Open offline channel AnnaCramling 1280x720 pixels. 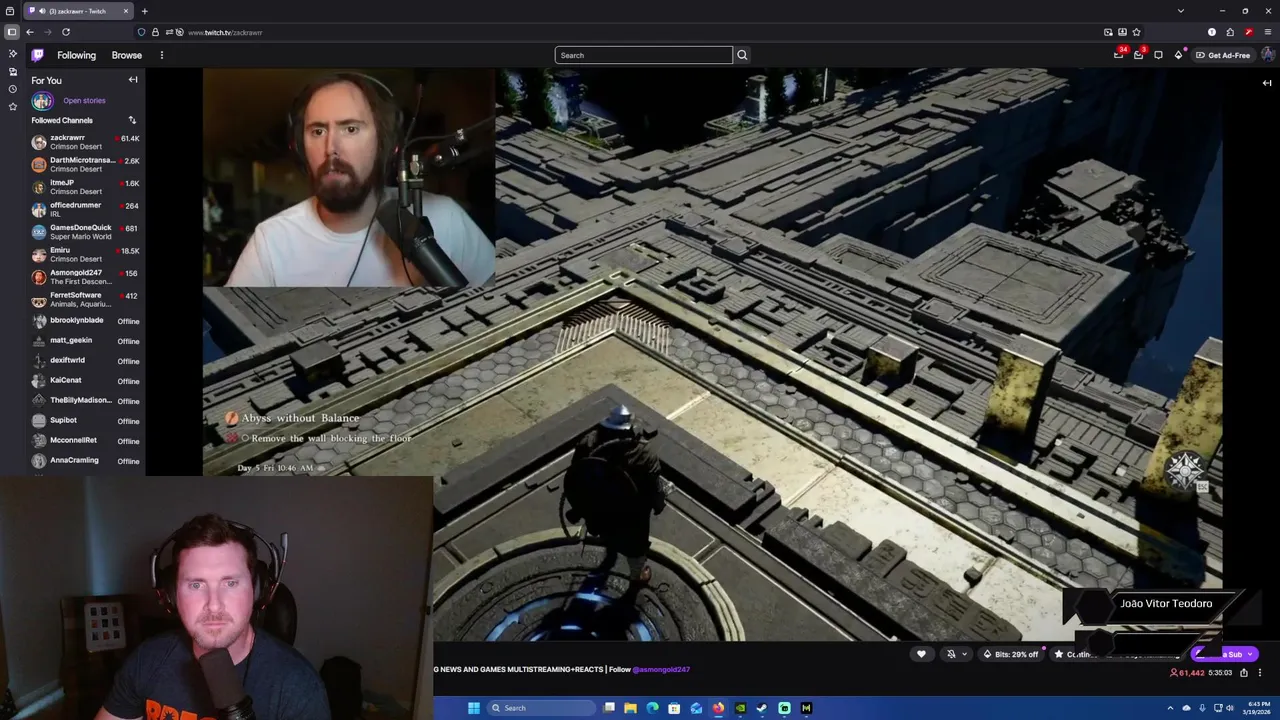[x=85, y=461]
